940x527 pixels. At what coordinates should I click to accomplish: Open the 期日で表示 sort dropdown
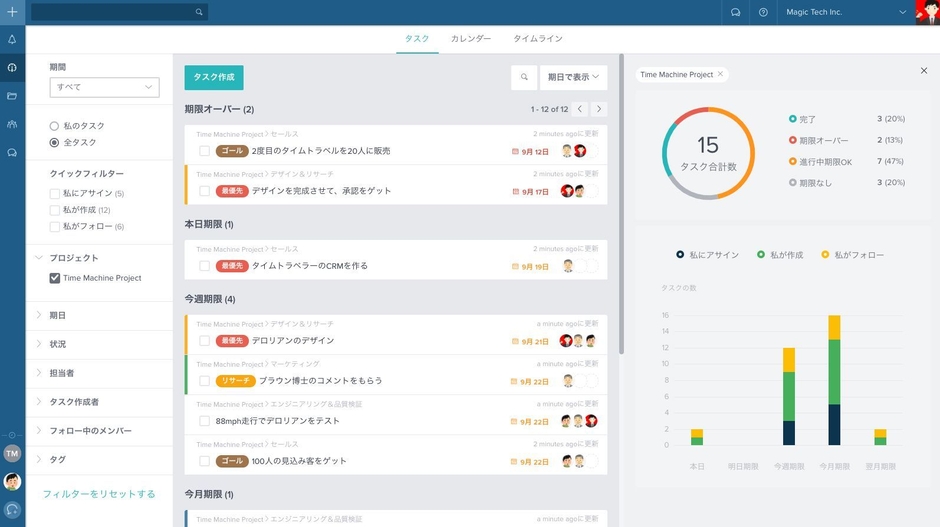point(573,77)
